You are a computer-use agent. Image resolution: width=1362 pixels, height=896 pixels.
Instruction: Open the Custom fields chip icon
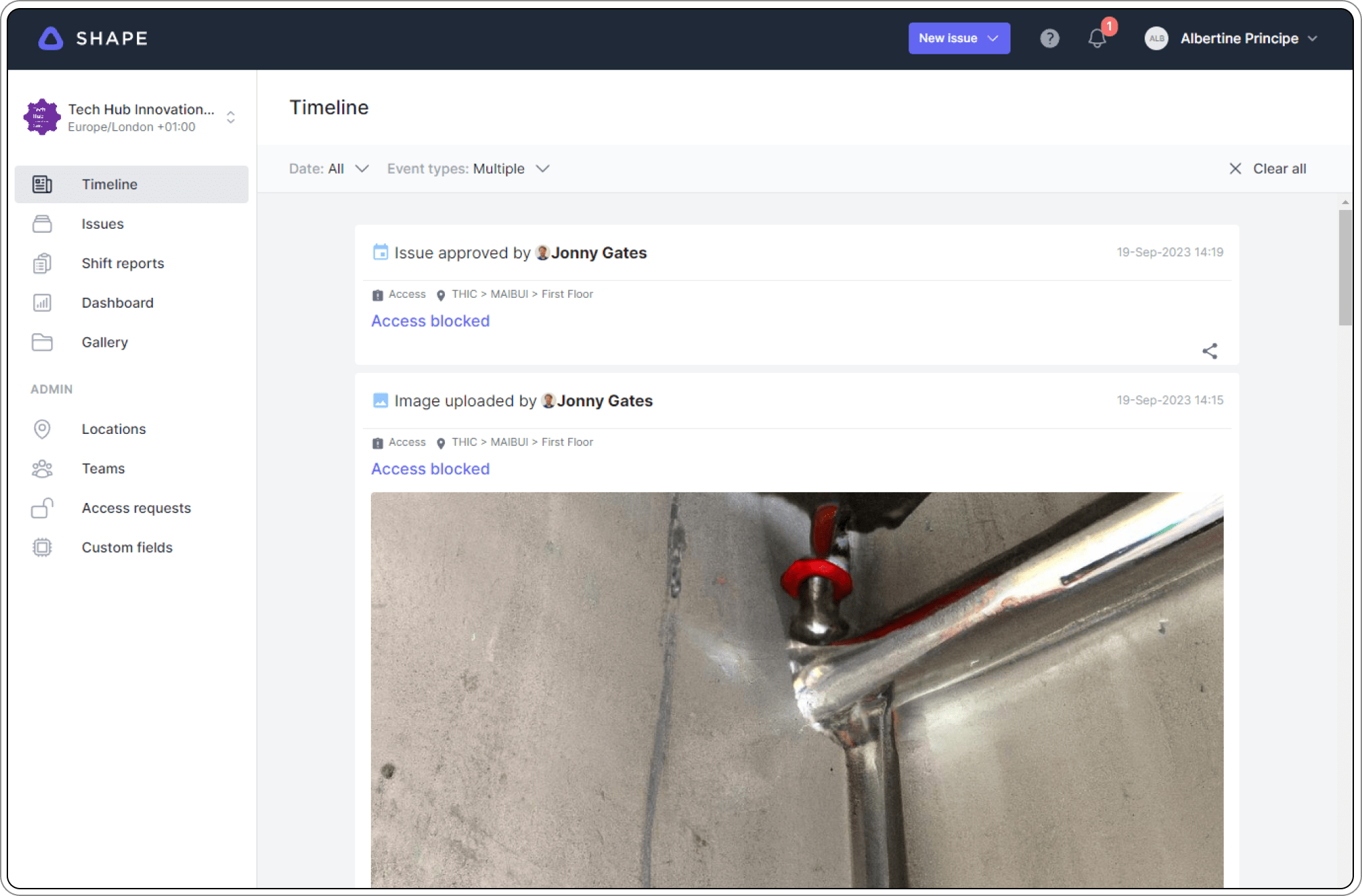click(x=42, y=547)
